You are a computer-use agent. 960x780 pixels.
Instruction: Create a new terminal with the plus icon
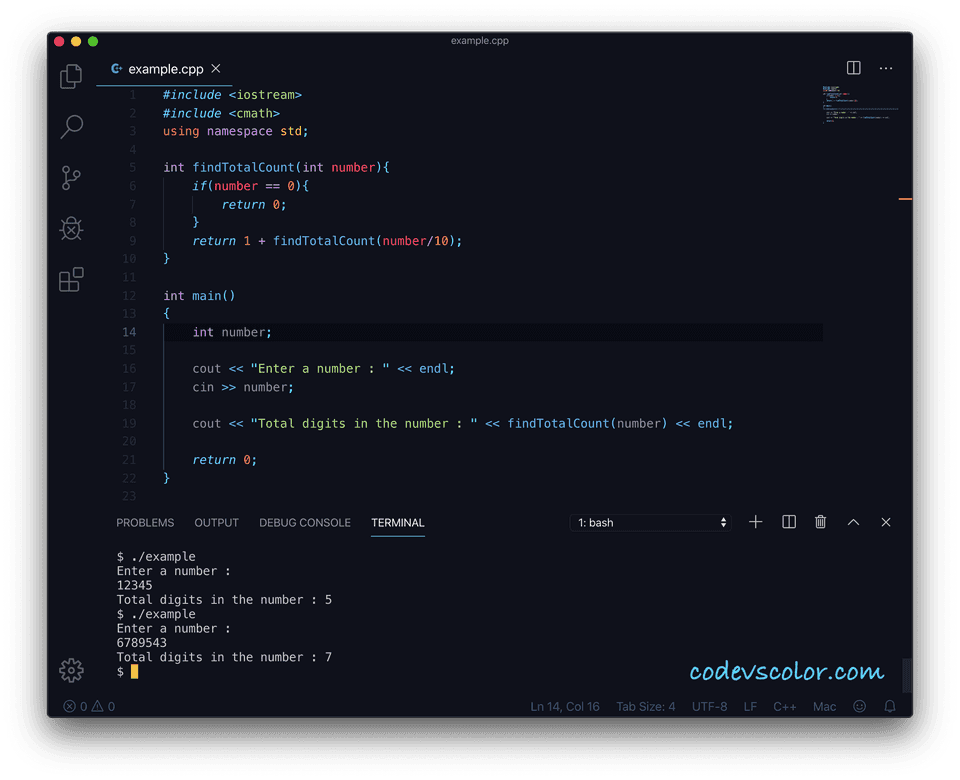pos(755,521)
